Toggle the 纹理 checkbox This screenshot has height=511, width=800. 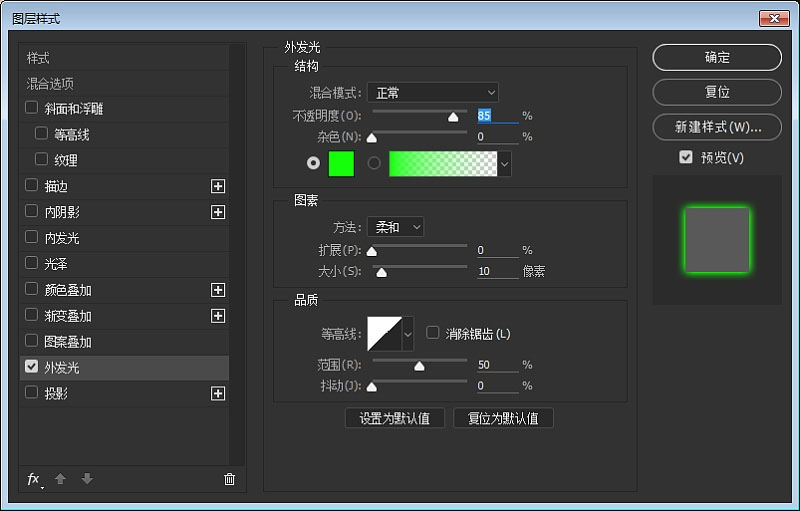point(41,159)
